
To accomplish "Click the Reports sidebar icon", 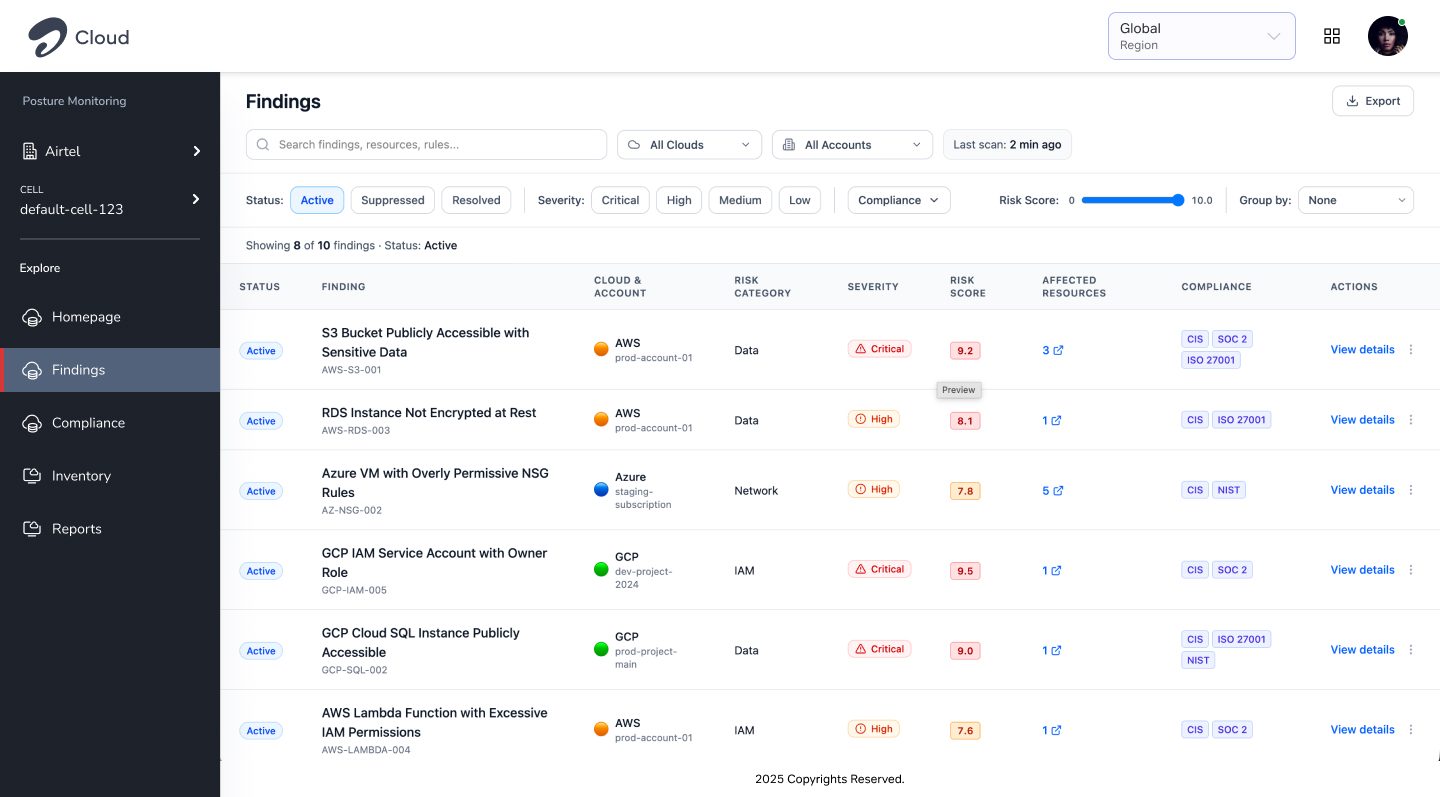I will [x=32, y=529].
